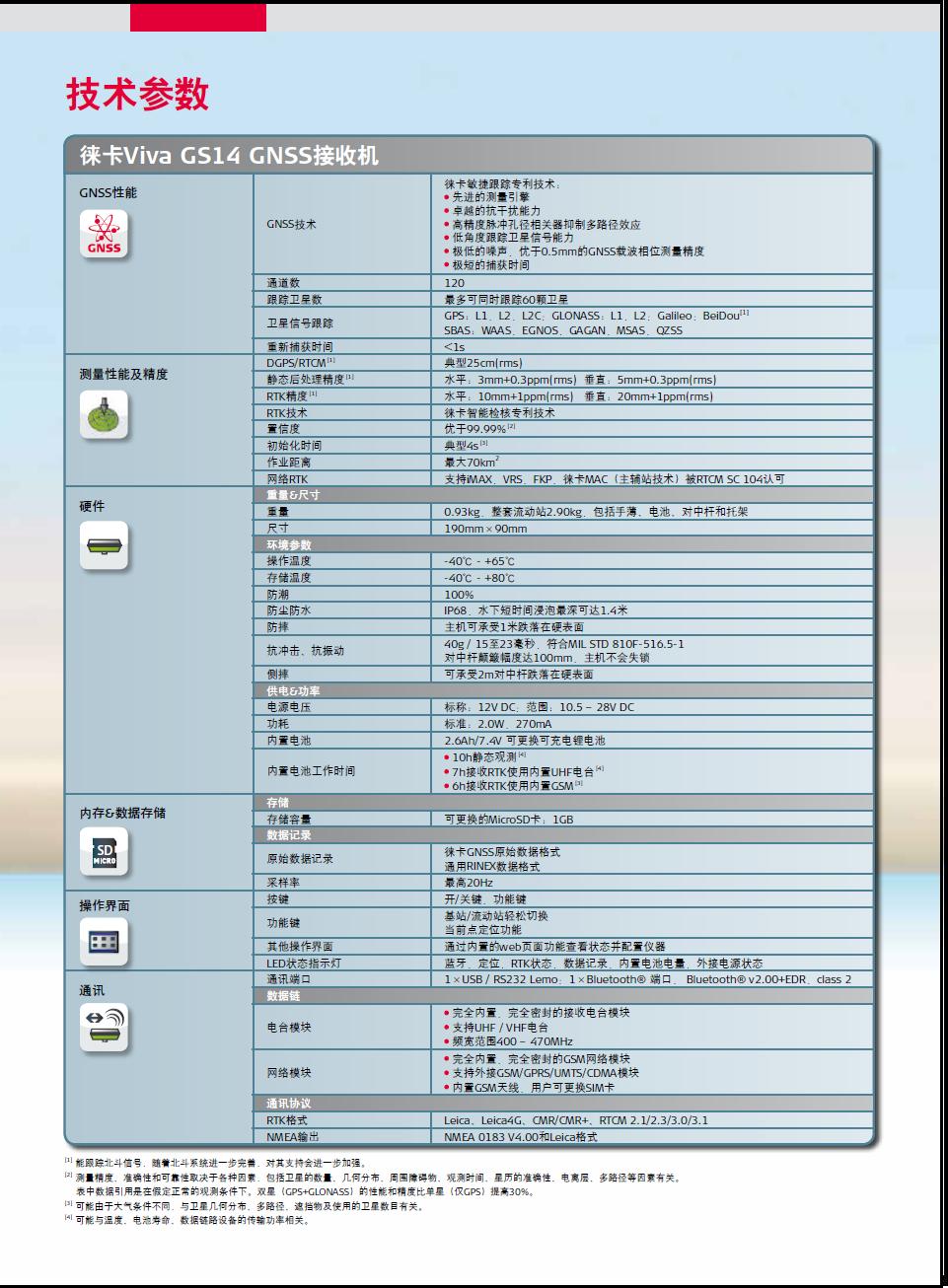
Task: Click the NMEA 0183 V4.00和Leica格式 cell
Action: [x=652, y=1137]
